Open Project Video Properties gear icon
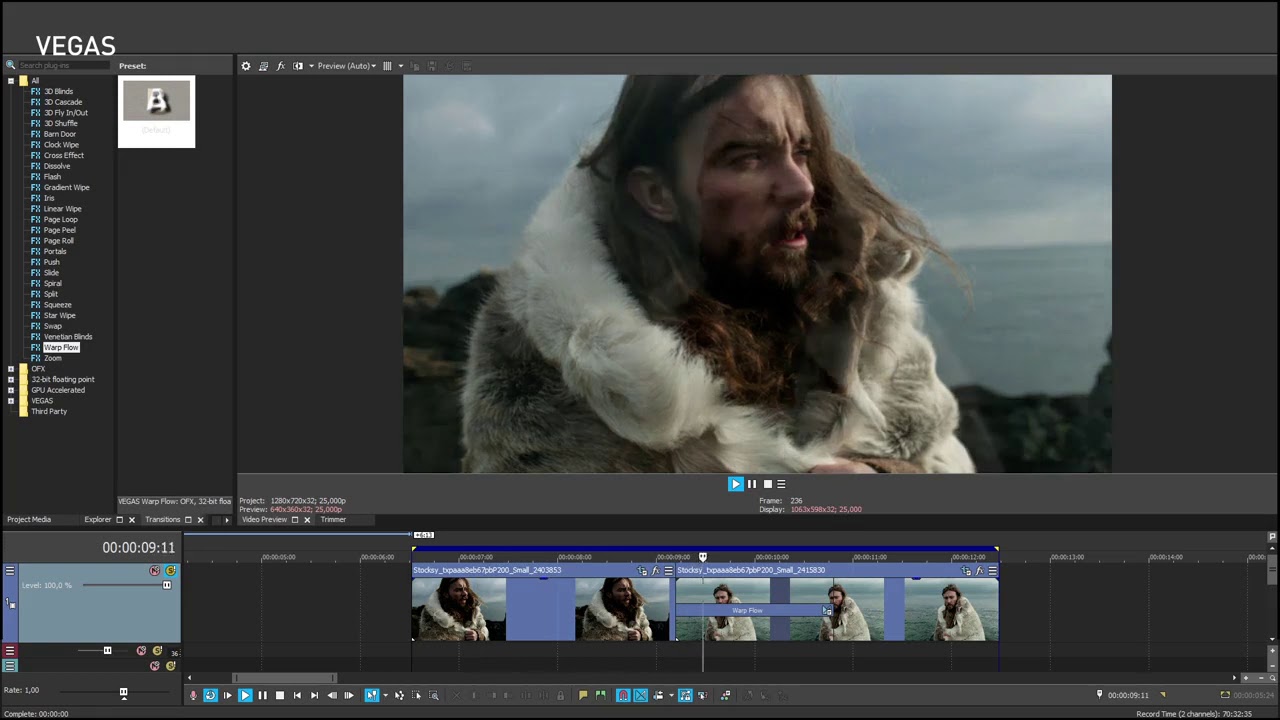 246,66
